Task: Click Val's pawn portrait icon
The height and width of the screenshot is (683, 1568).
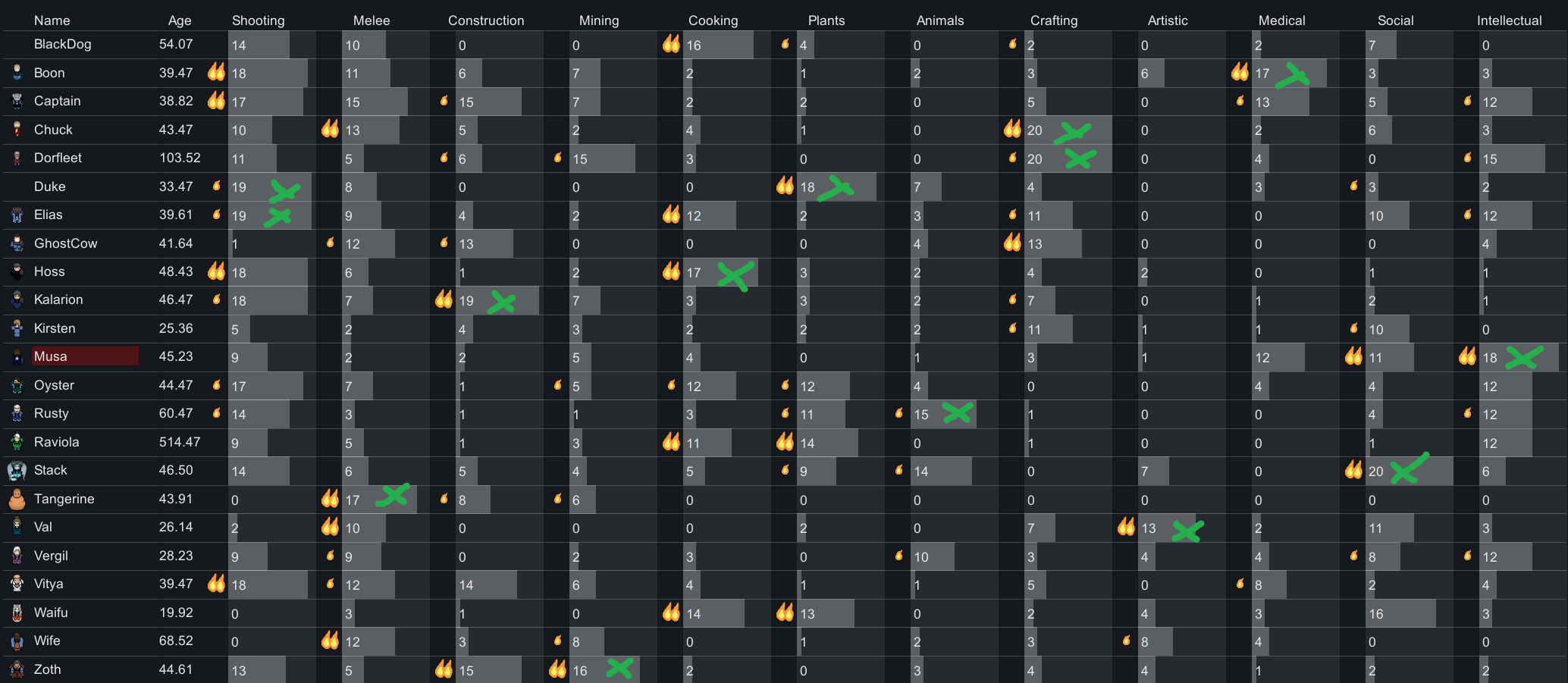Action: pyautogui.click(x=17, y=527)
